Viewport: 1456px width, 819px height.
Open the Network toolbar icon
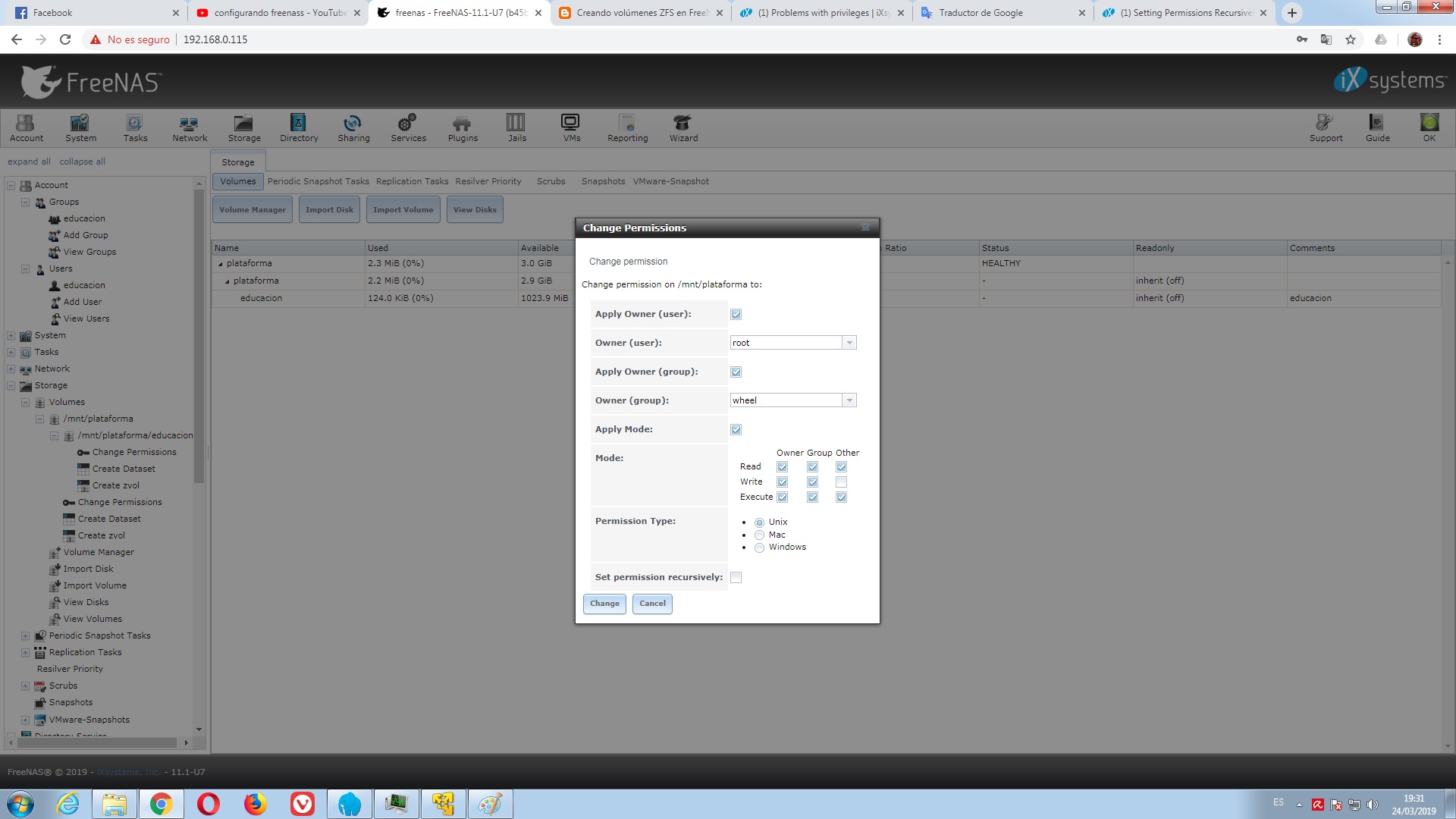[x=190, y=127]
